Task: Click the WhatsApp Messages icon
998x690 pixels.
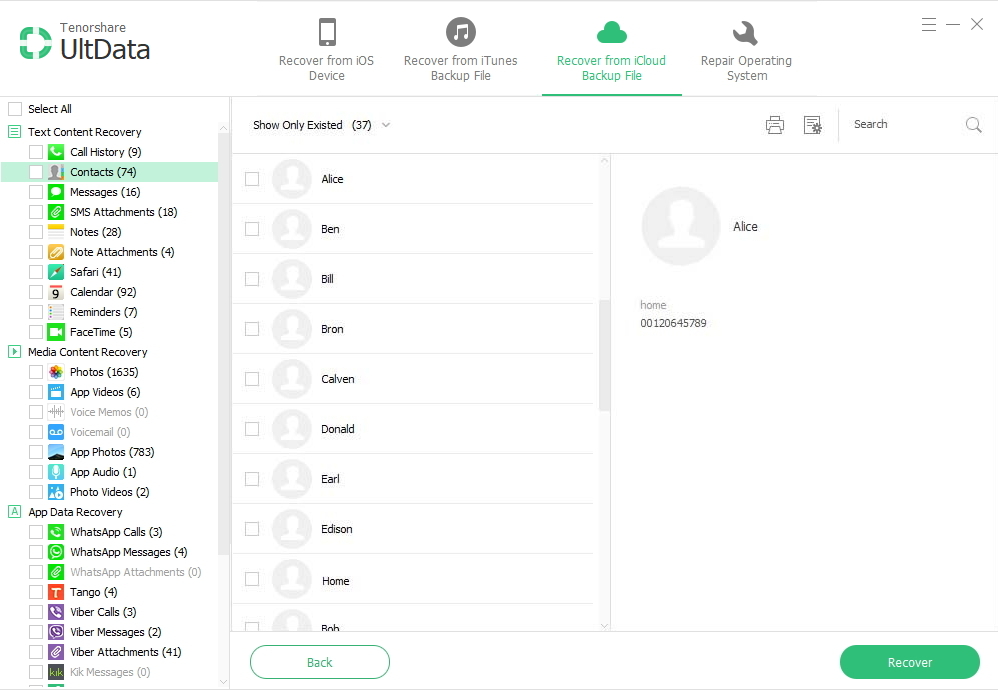Action: tap(56, 552)
